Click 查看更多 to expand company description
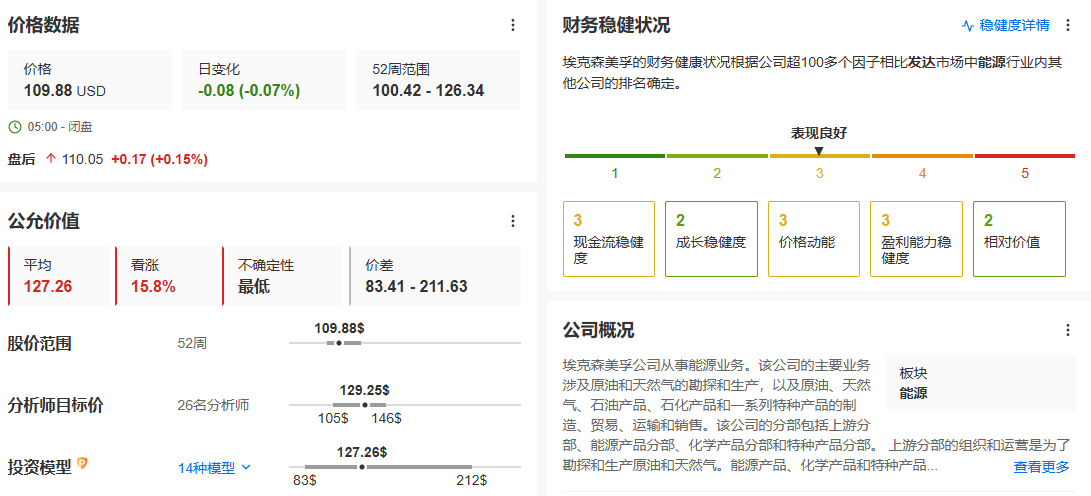1091x496 pixels. tap(1041, 467)
